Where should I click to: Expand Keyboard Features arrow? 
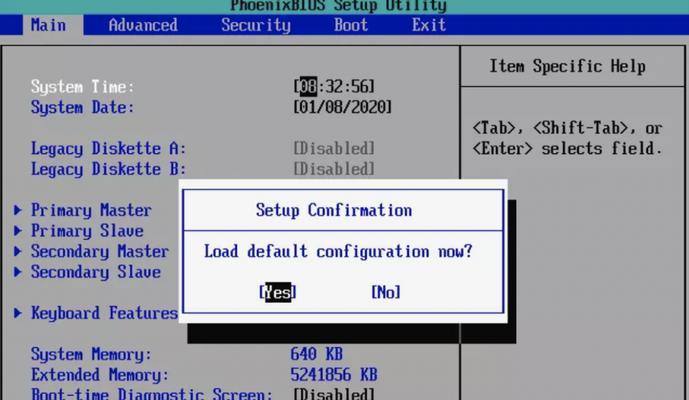pyautogui.click(x=18, y=313)
